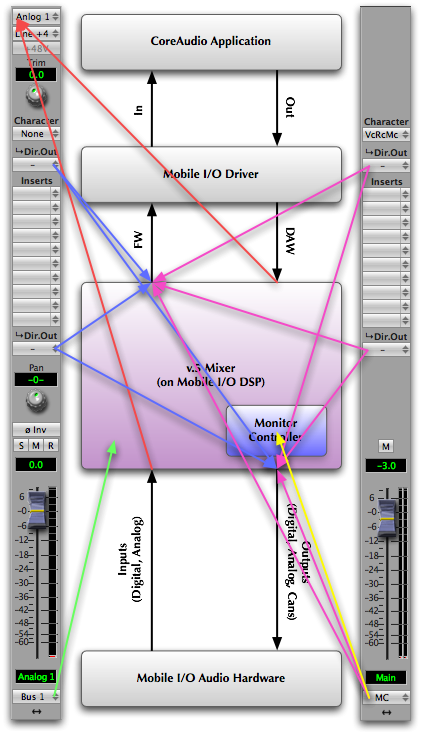Open the Line +4 input level dropdown
This screenshot has width=421, height=735.
click(36, 34)
